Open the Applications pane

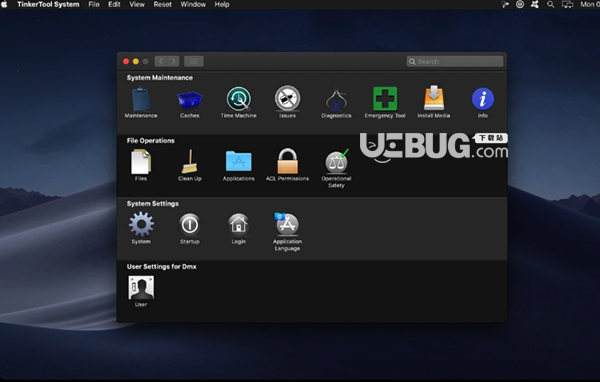coord(238,165)
